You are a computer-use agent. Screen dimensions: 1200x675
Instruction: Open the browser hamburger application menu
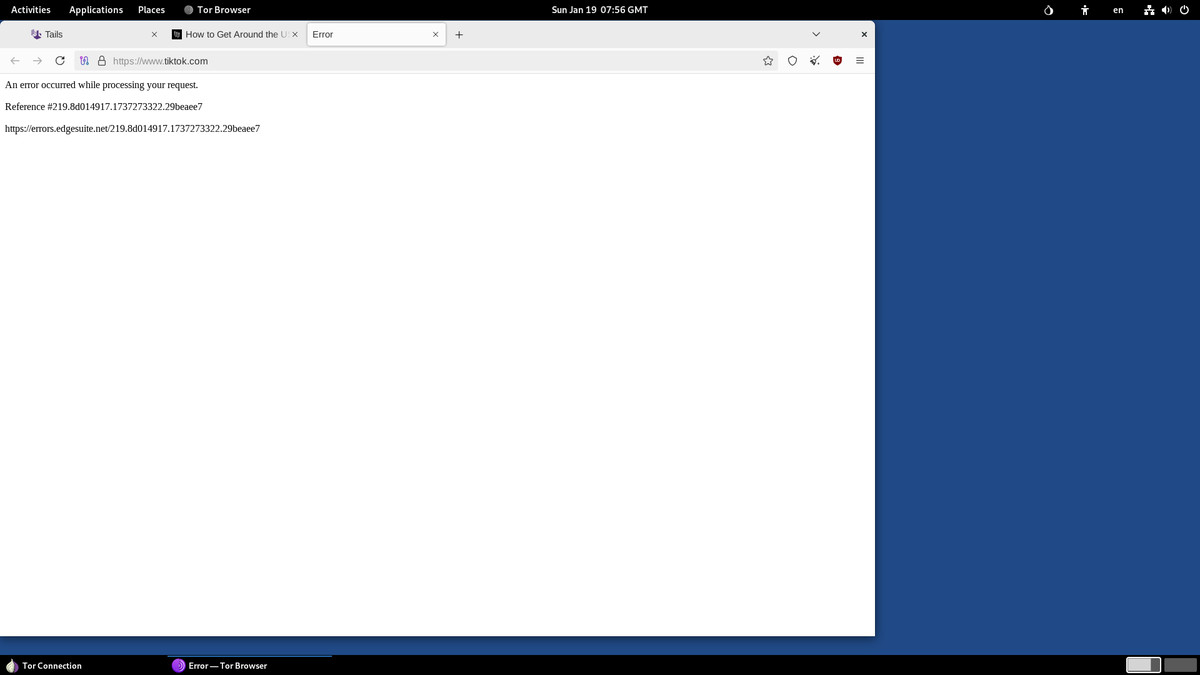click(x=860, y=61)
